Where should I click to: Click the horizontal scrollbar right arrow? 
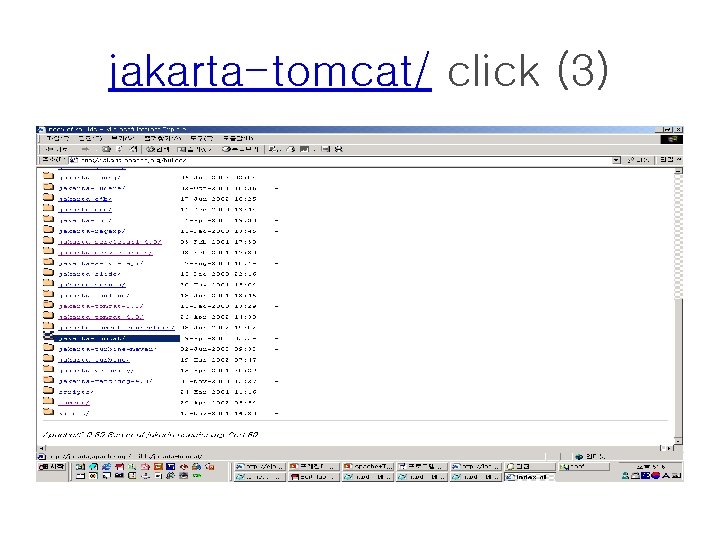[x=669, y=448]
